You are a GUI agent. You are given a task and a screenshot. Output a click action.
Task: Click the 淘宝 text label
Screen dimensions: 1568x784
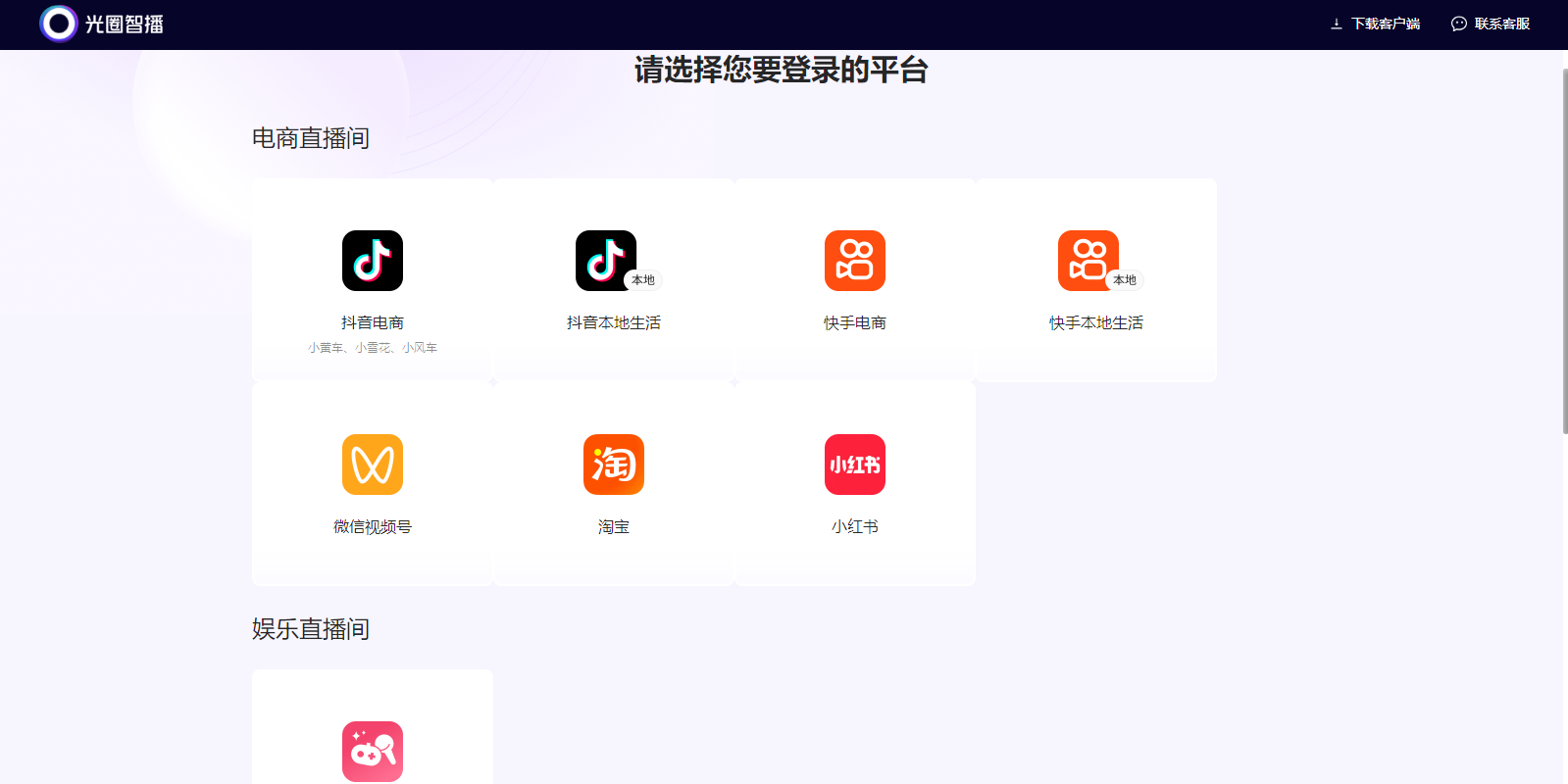[613, 526]
